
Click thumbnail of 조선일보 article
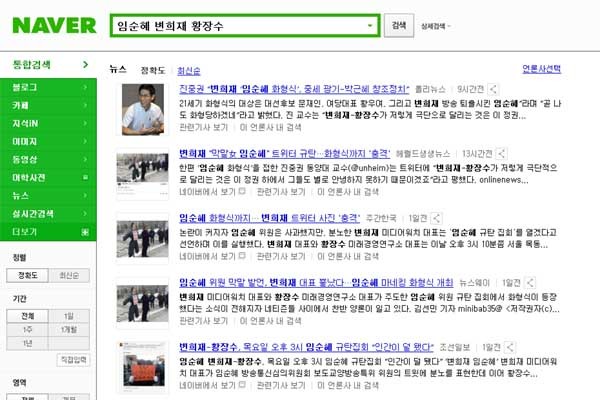point(142,367)
